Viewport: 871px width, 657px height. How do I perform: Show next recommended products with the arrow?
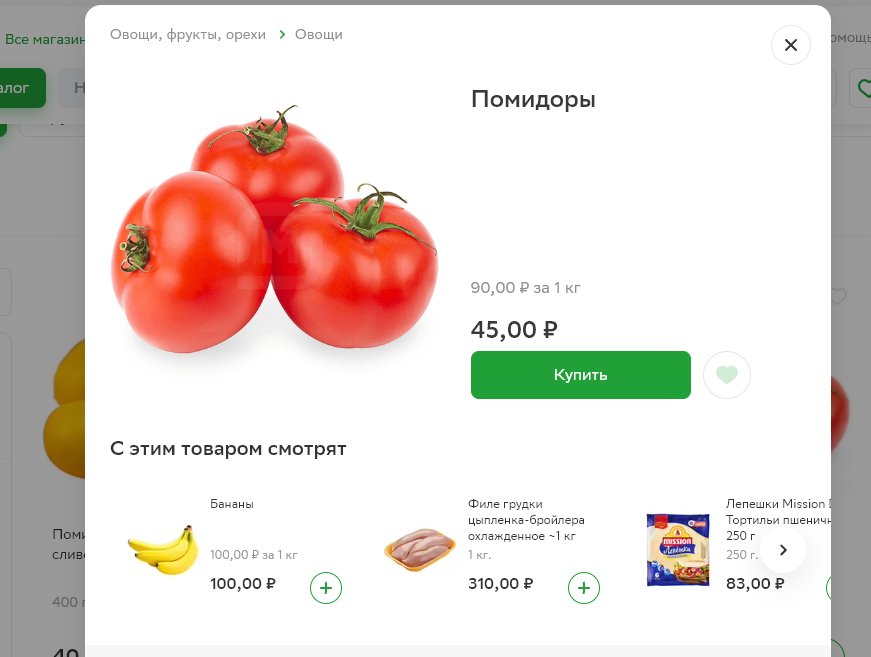(783, 550)
